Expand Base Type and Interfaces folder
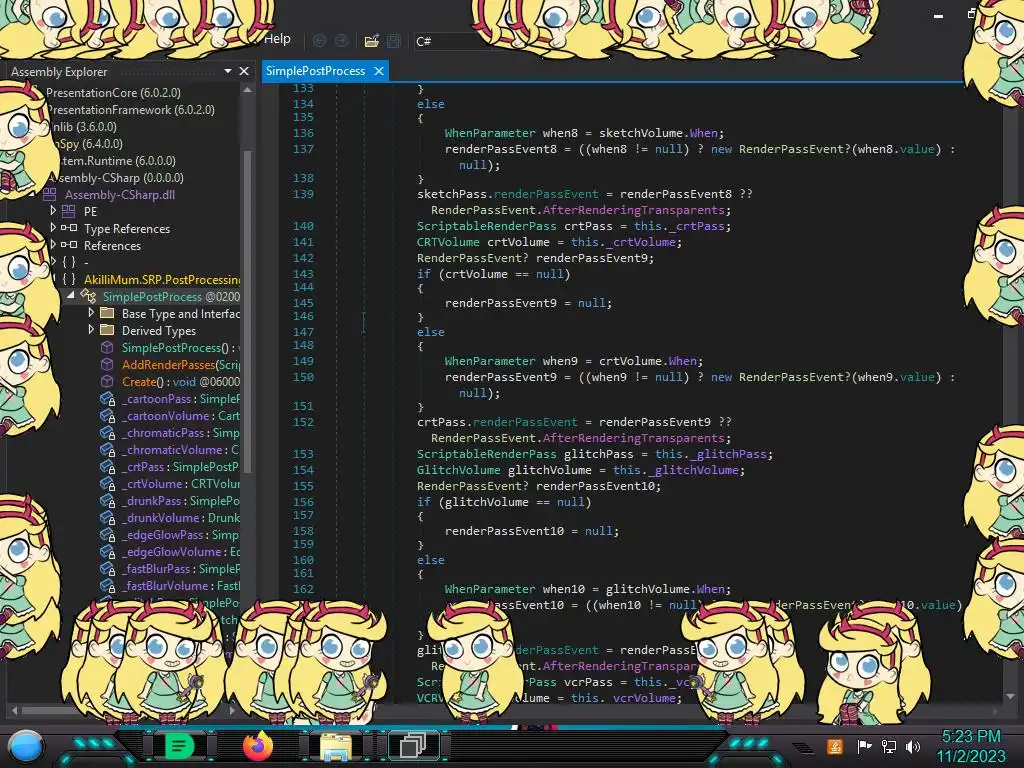This screenshot has width=1024, height=768. pyautogui.click(x=91, y=313)
